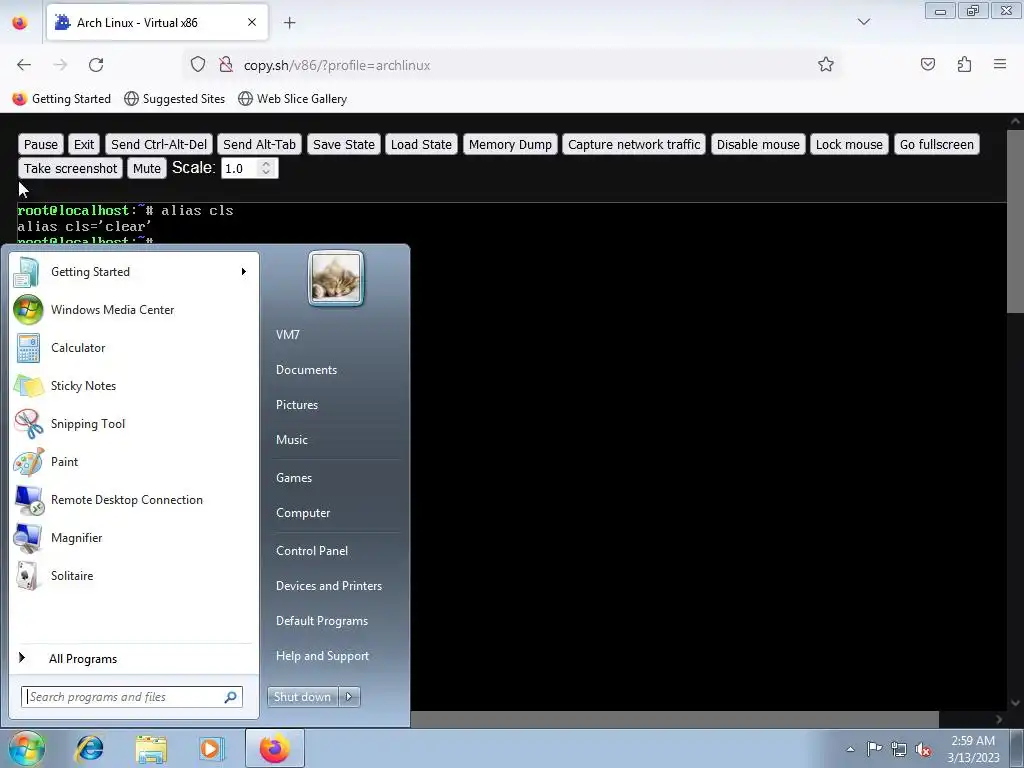
Task: Open the Pocket save icon
Action: point(928,64)
